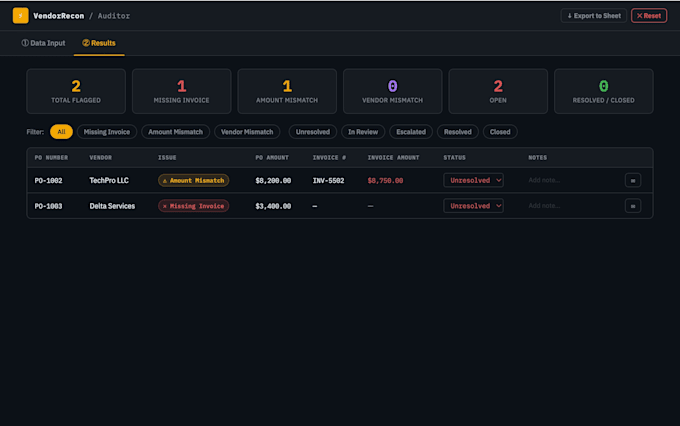
Task: Click the INVOICE AMOUNT column header
Action: [393, 157]
